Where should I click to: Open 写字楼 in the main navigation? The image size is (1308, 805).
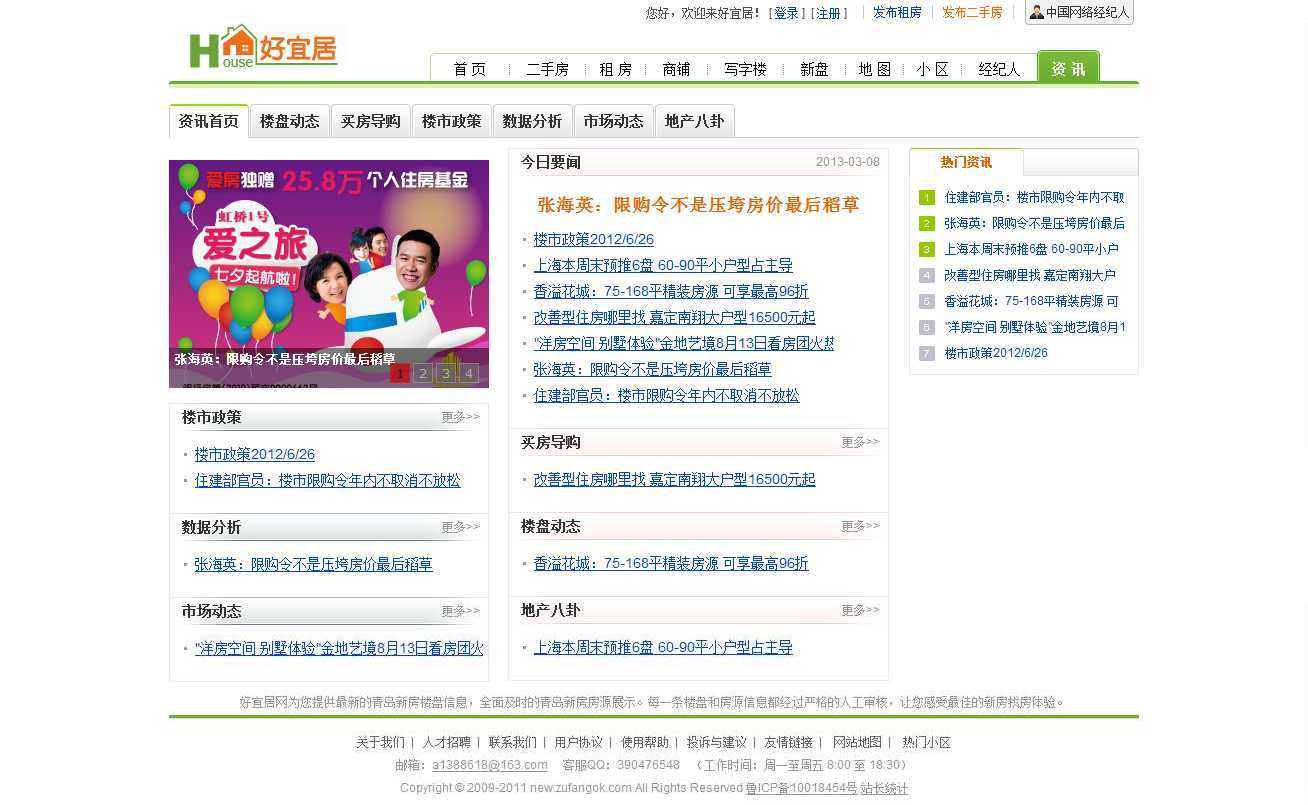click(745, 69)
